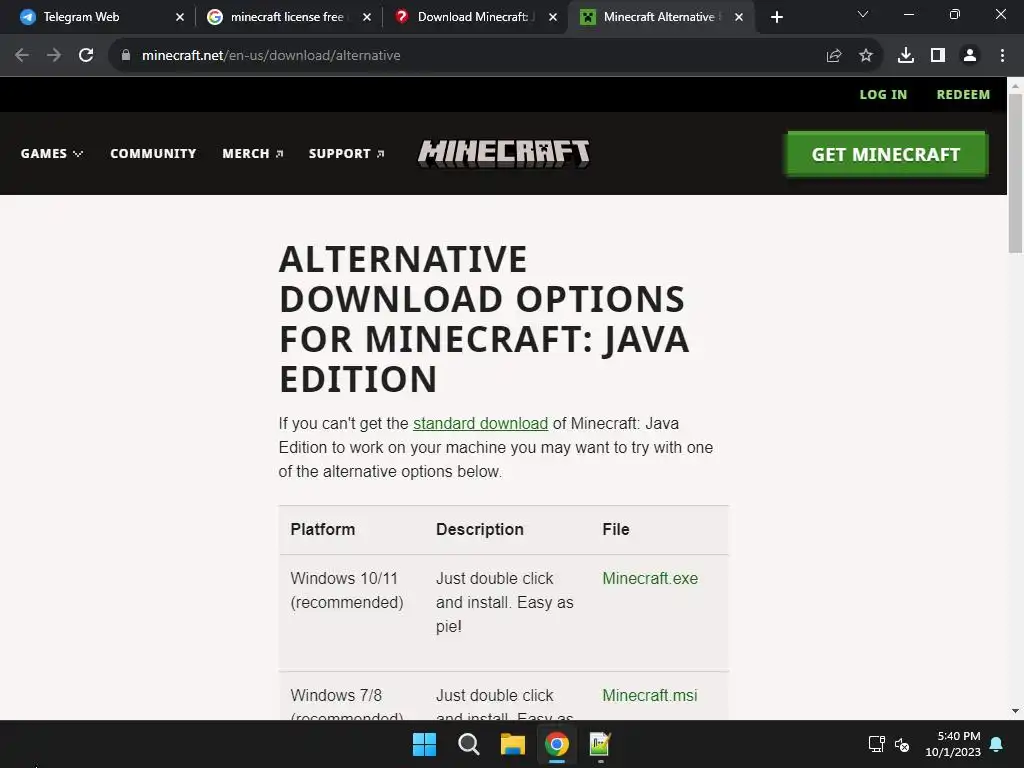Click the Alternative Download Options heading
The image size is (1024, 768).
coord(484,319)
